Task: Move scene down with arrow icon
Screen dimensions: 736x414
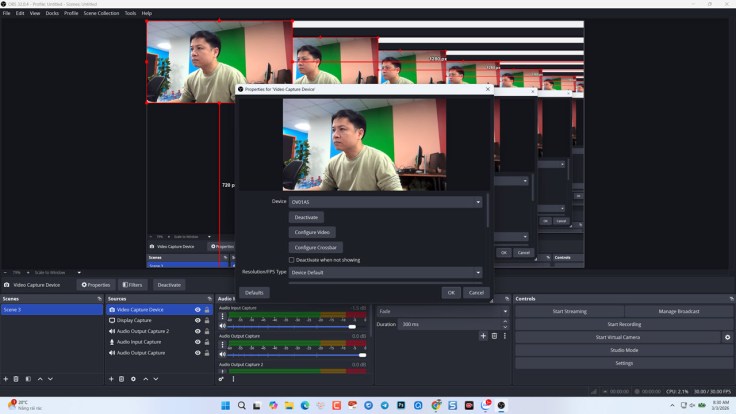Action: [x=50, y=379]
